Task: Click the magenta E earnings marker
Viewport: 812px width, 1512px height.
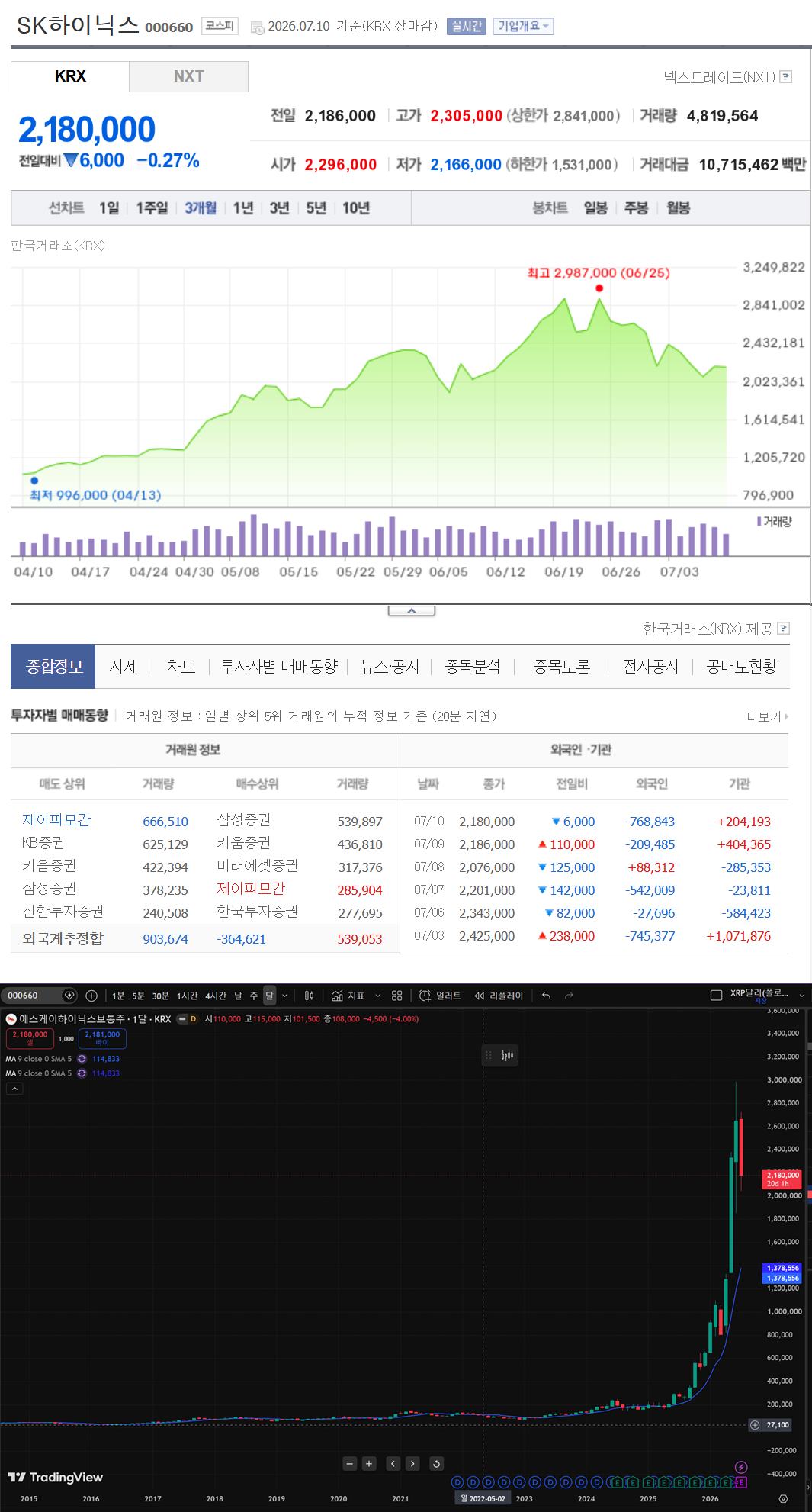Action: [x=740, y=1482]
